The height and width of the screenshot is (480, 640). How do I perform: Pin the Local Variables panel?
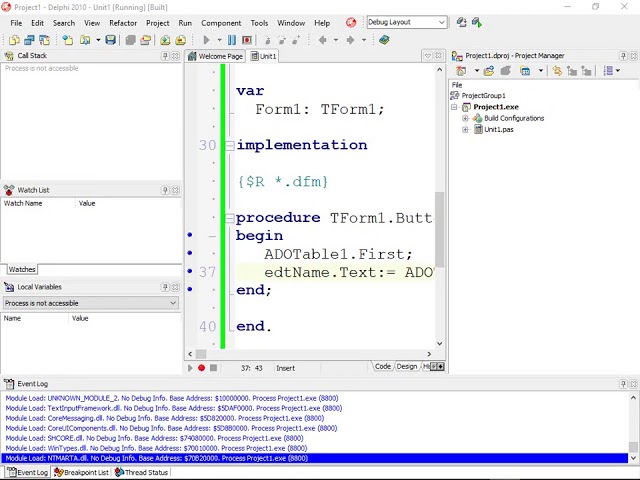165,287
